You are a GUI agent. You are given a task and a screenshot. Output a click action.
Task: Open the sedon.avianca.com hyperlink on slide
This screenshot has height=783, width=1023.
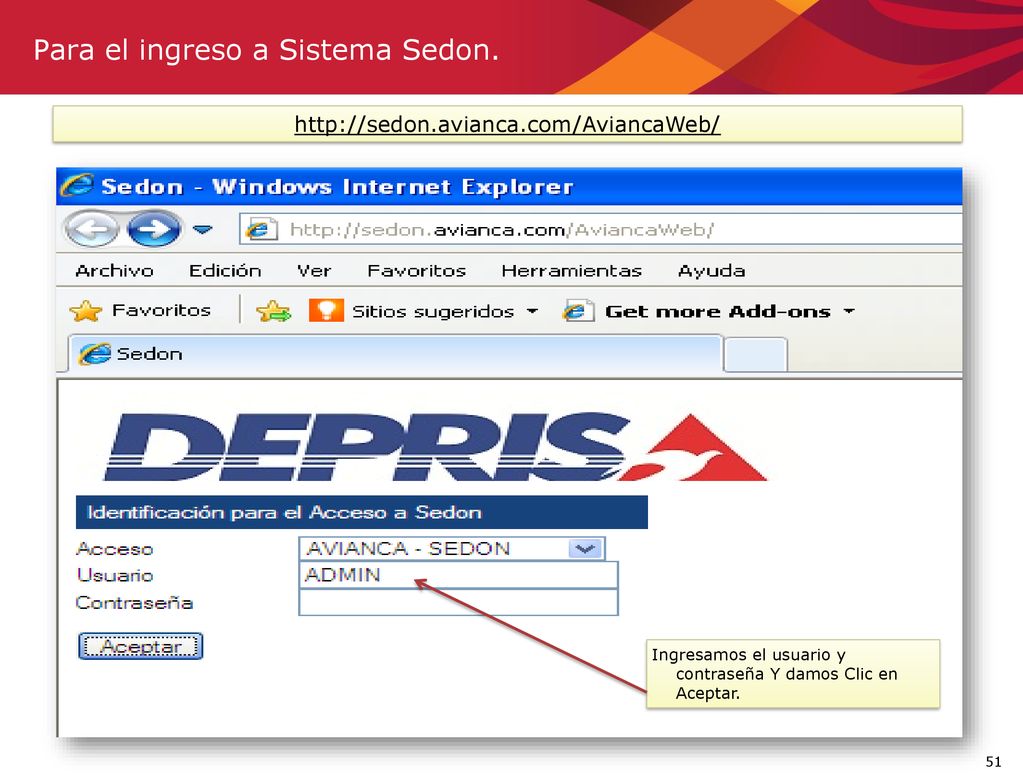[x=507, y=124]
